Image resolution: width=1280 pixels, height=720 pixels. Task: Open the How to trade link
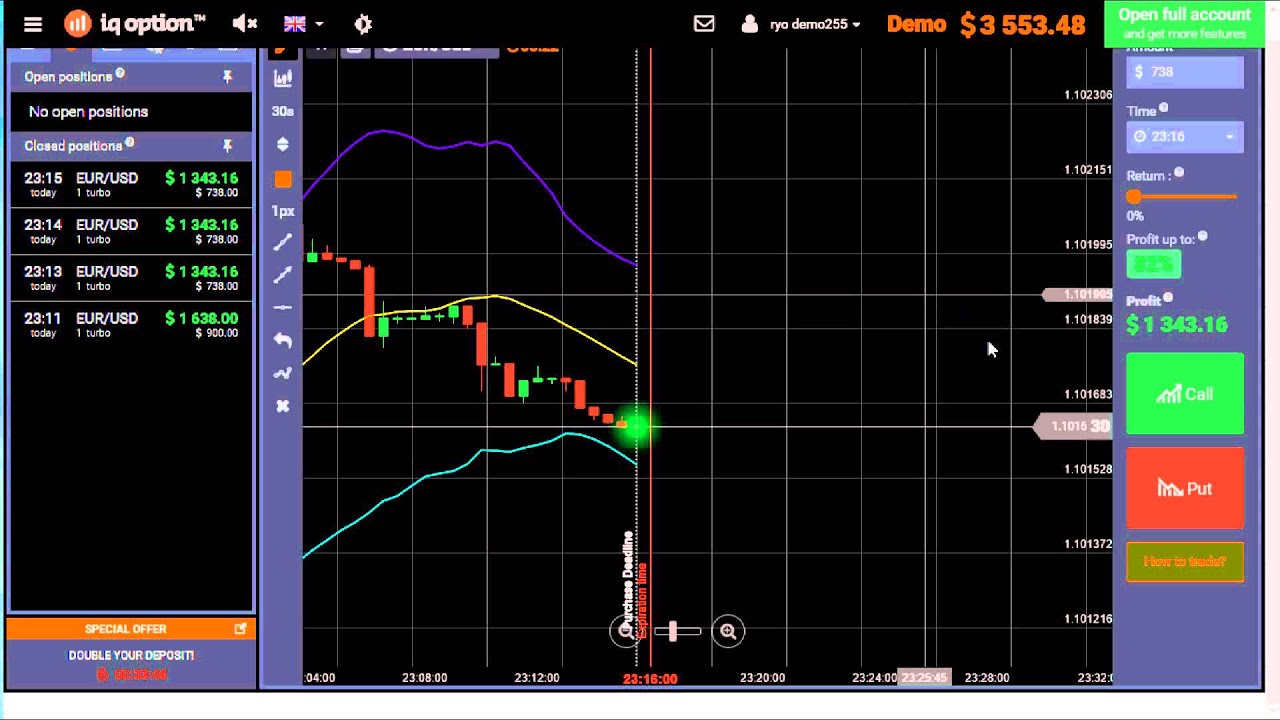click(1185, 562)
